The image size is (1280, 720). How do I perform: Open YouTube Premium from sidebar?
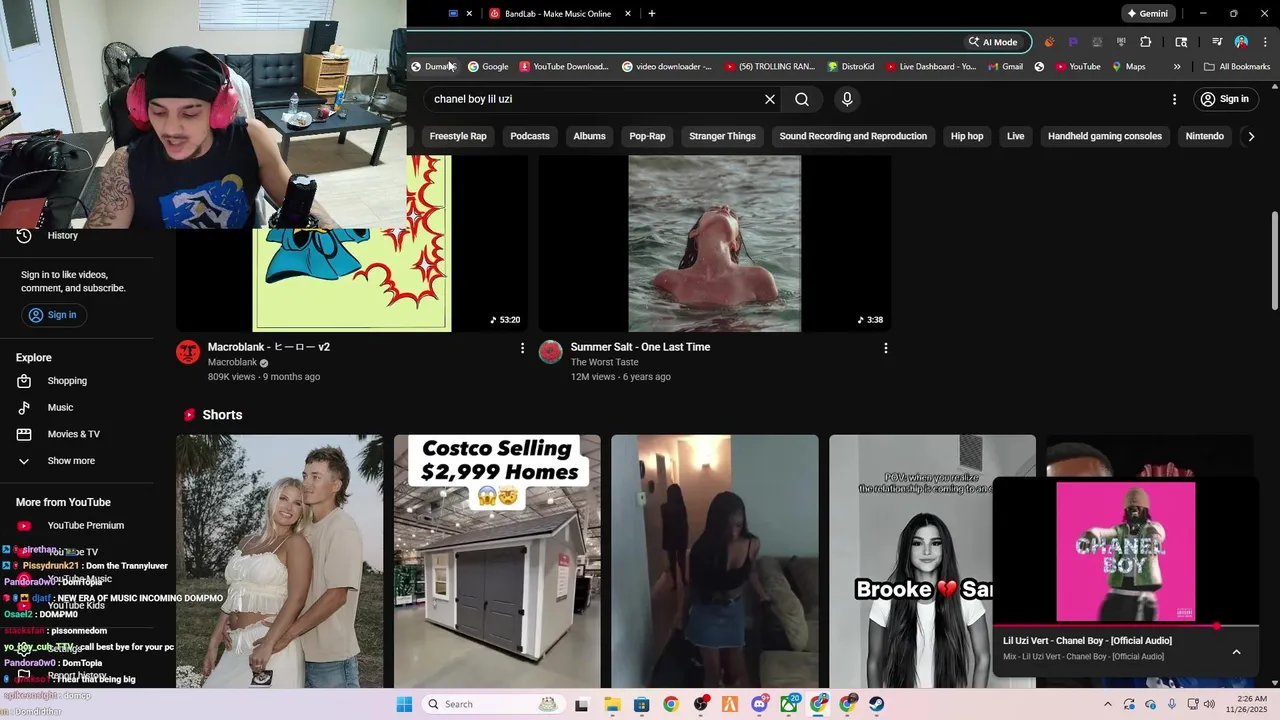[x=85, y=526]
